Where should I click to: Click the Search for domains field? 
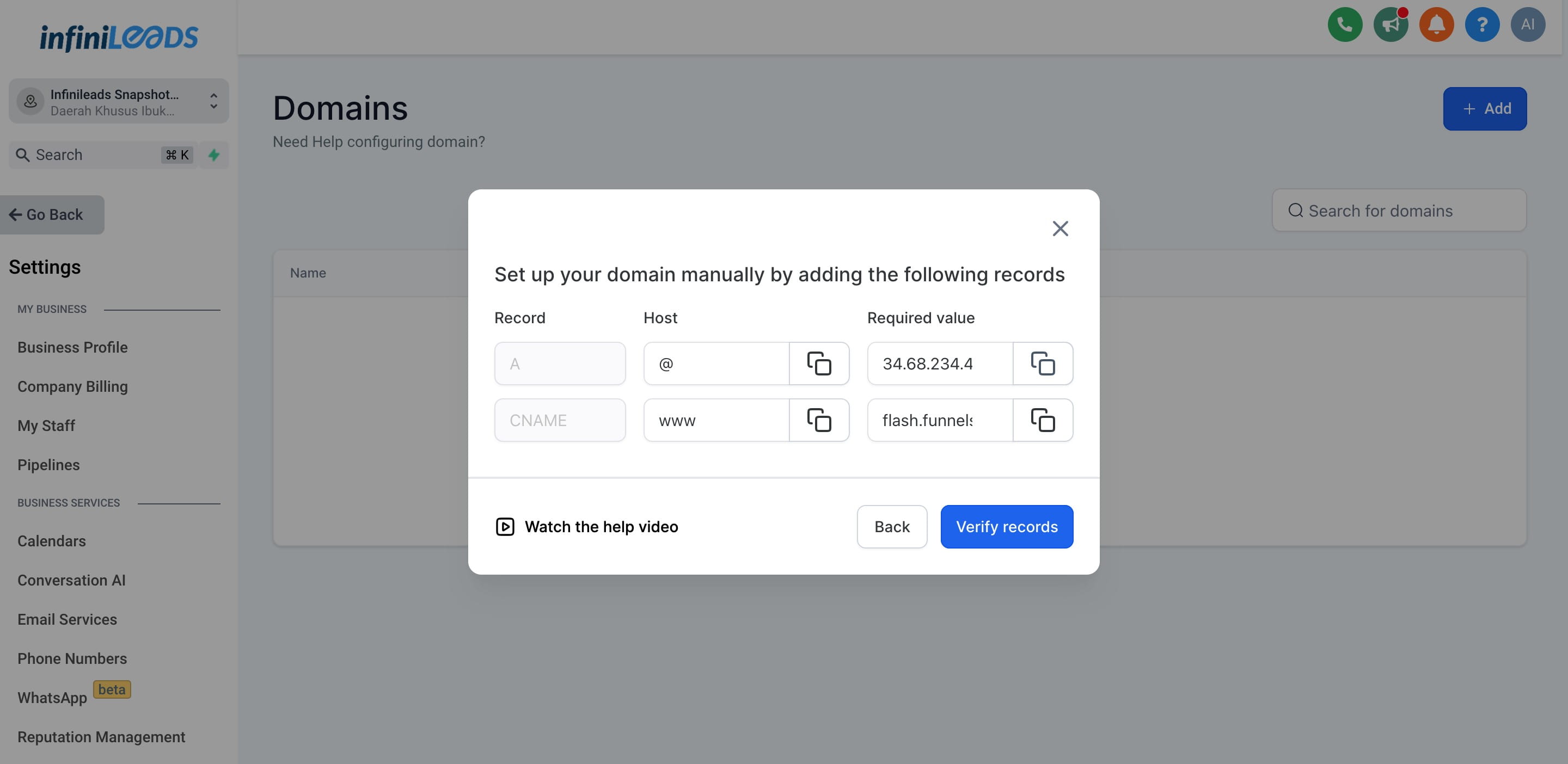coord(1398,211)
